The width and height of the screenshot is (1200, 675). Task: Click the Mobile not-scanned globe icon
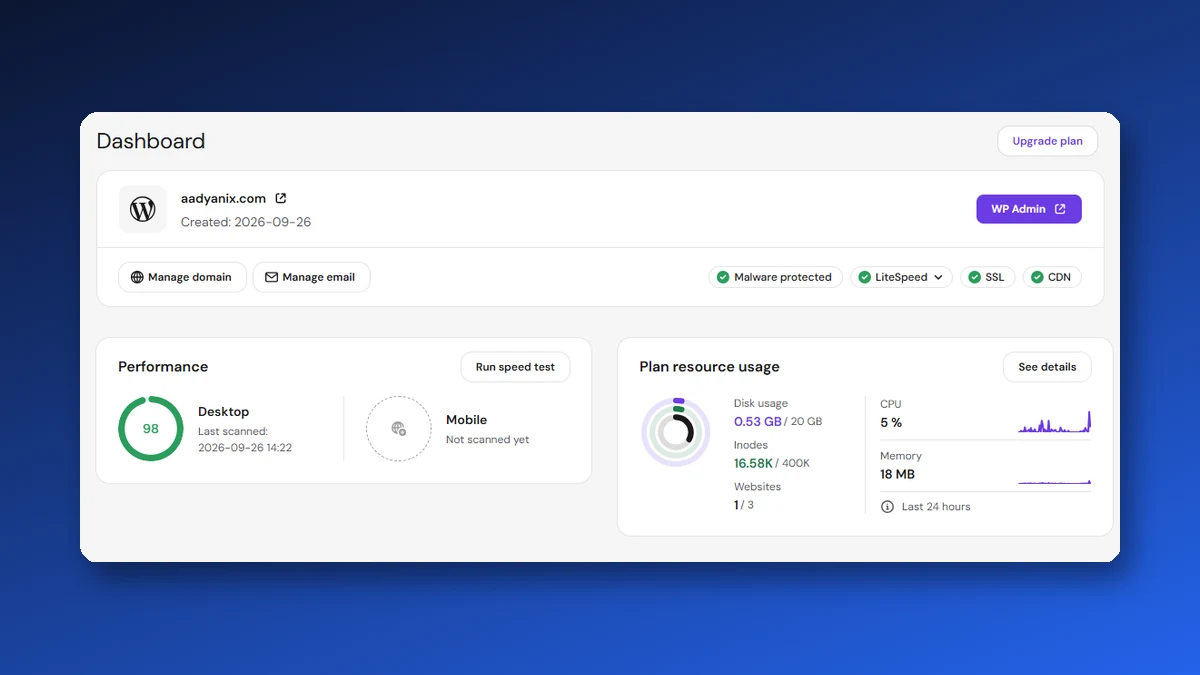[x=398, y=429]
